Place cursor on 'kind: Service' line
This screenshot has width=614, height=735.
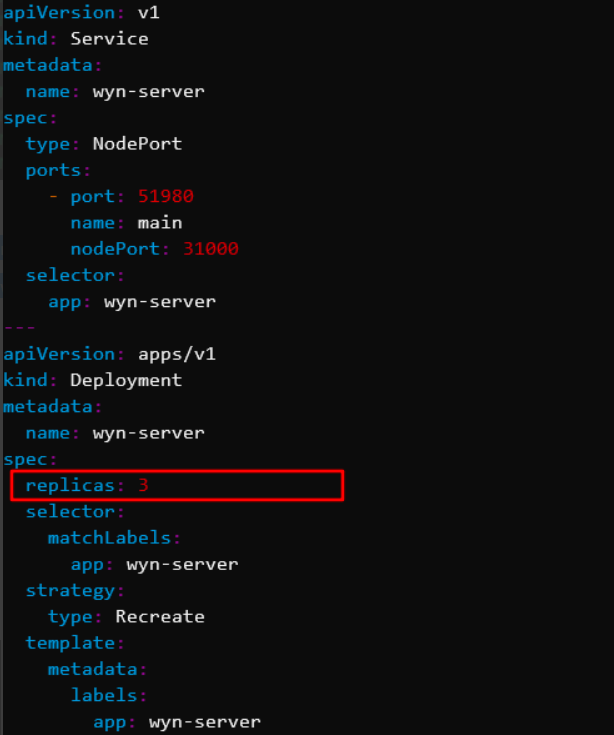click(75, 39)
